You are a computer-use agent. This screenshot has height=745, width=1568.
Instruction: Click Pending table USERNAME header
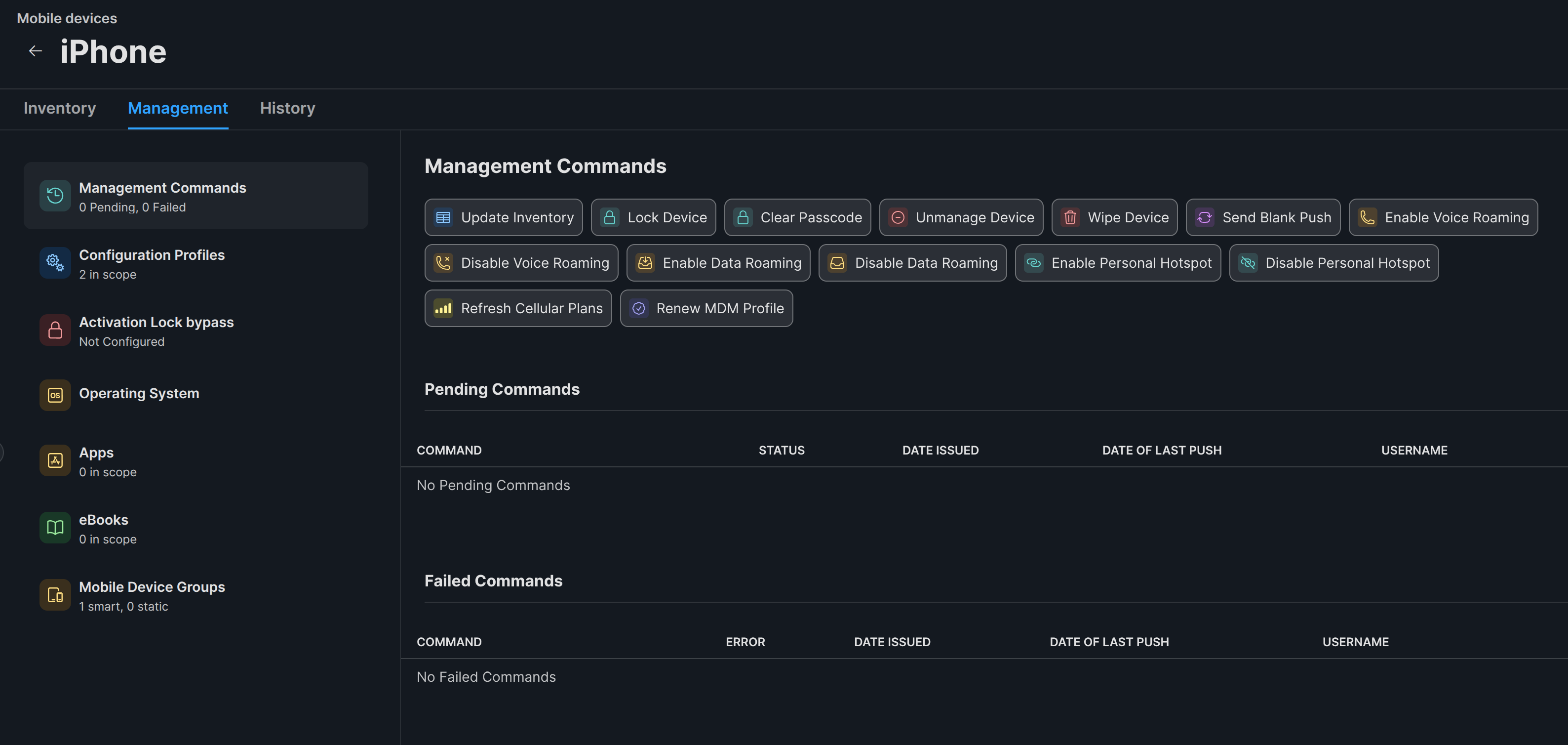tap(1414, 450)
